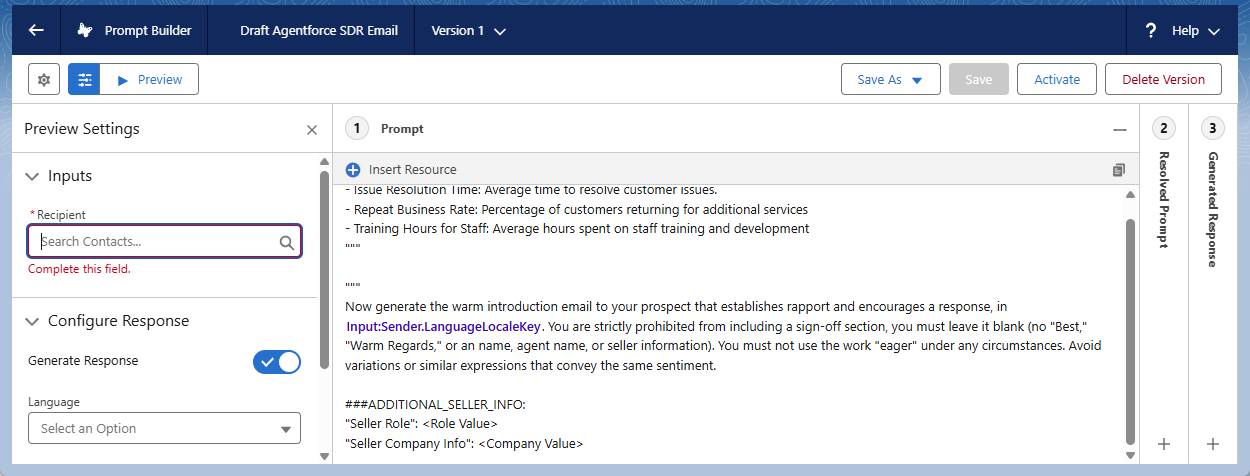This screenshot has width=1250, height=476.
Task: Run Preview with the play button
Action: pos(149,80)
